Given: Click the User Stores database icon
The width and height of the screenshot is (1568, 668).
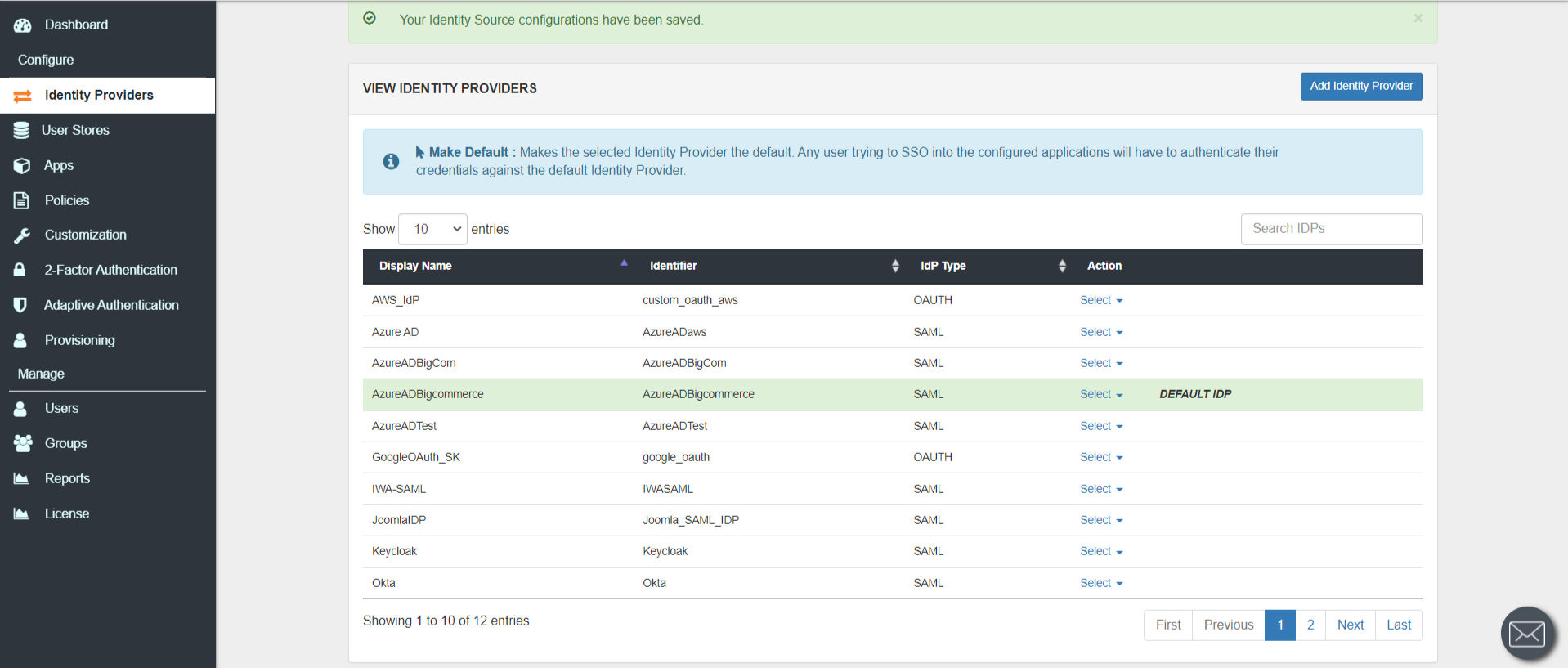Looking at the screenshot, I should [21, 130].
